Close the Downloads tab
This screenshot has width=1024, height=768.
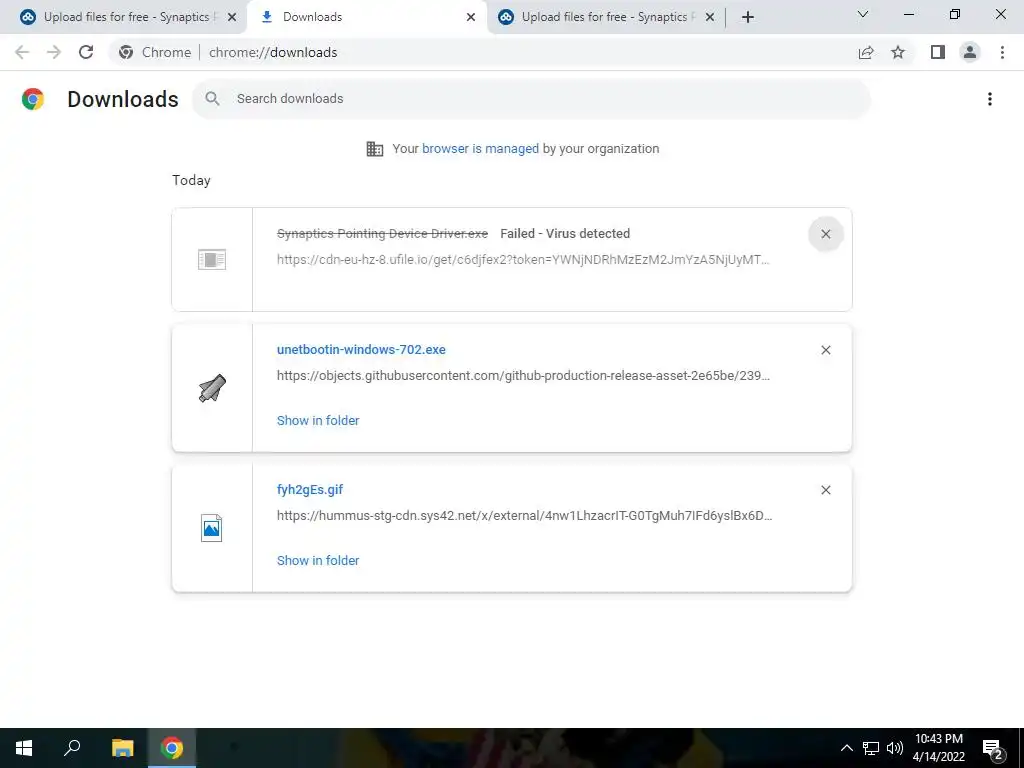pyautogui.click(x=471, y=17)
